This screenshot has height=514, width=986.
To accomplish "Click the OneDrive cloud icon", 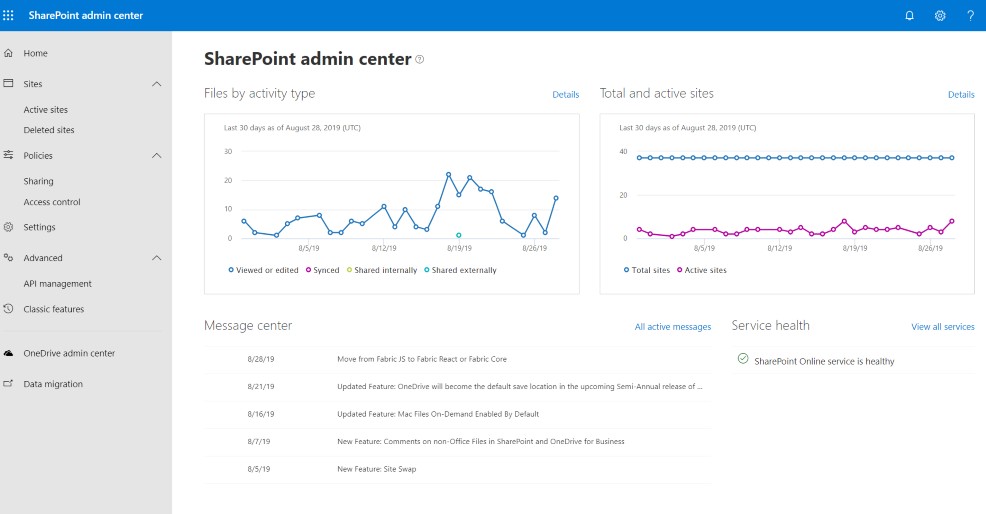I will [8, 353].
